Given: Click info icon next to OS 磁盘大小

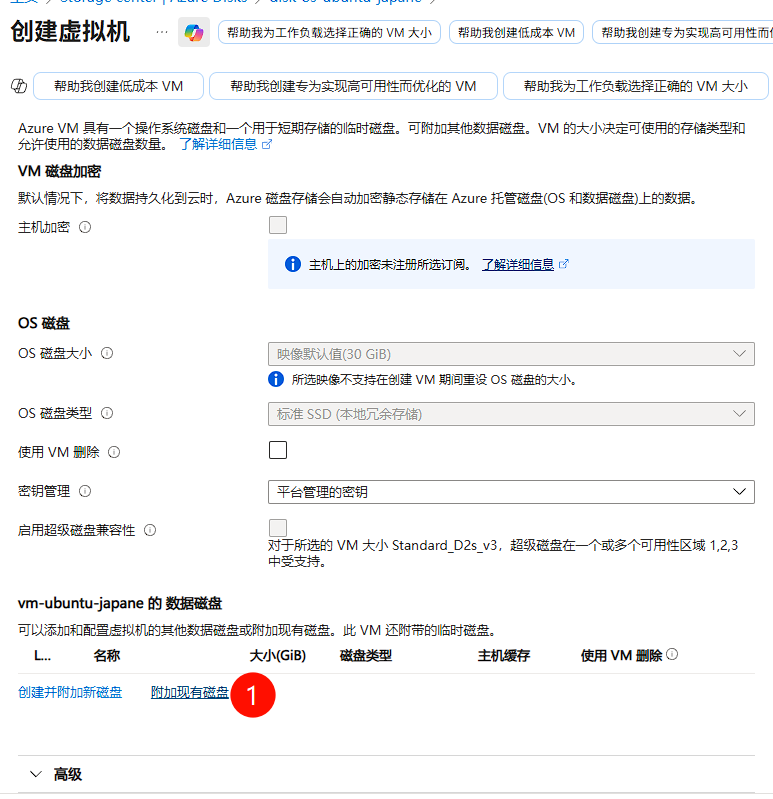Looking at the screenshot, I should [x=107, y=353].
